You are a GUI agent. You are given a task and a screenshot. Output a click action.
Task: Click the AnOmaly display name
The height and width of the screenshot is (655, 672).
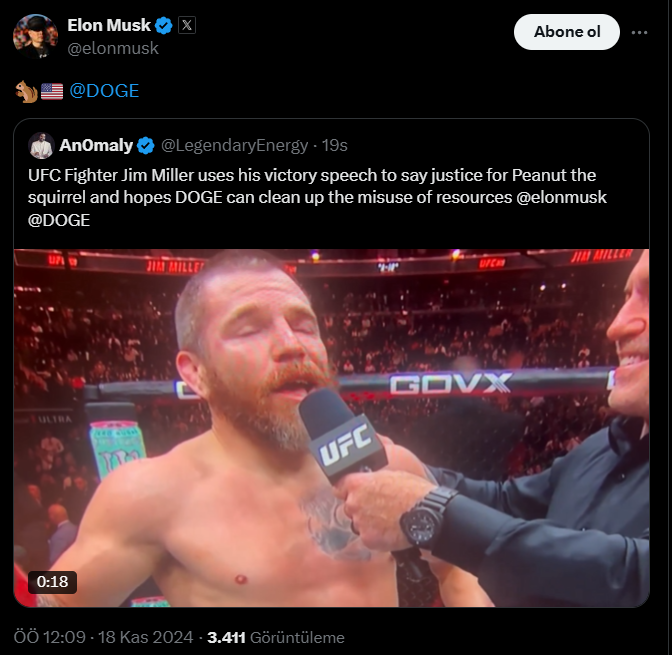[x=96, y=146]
